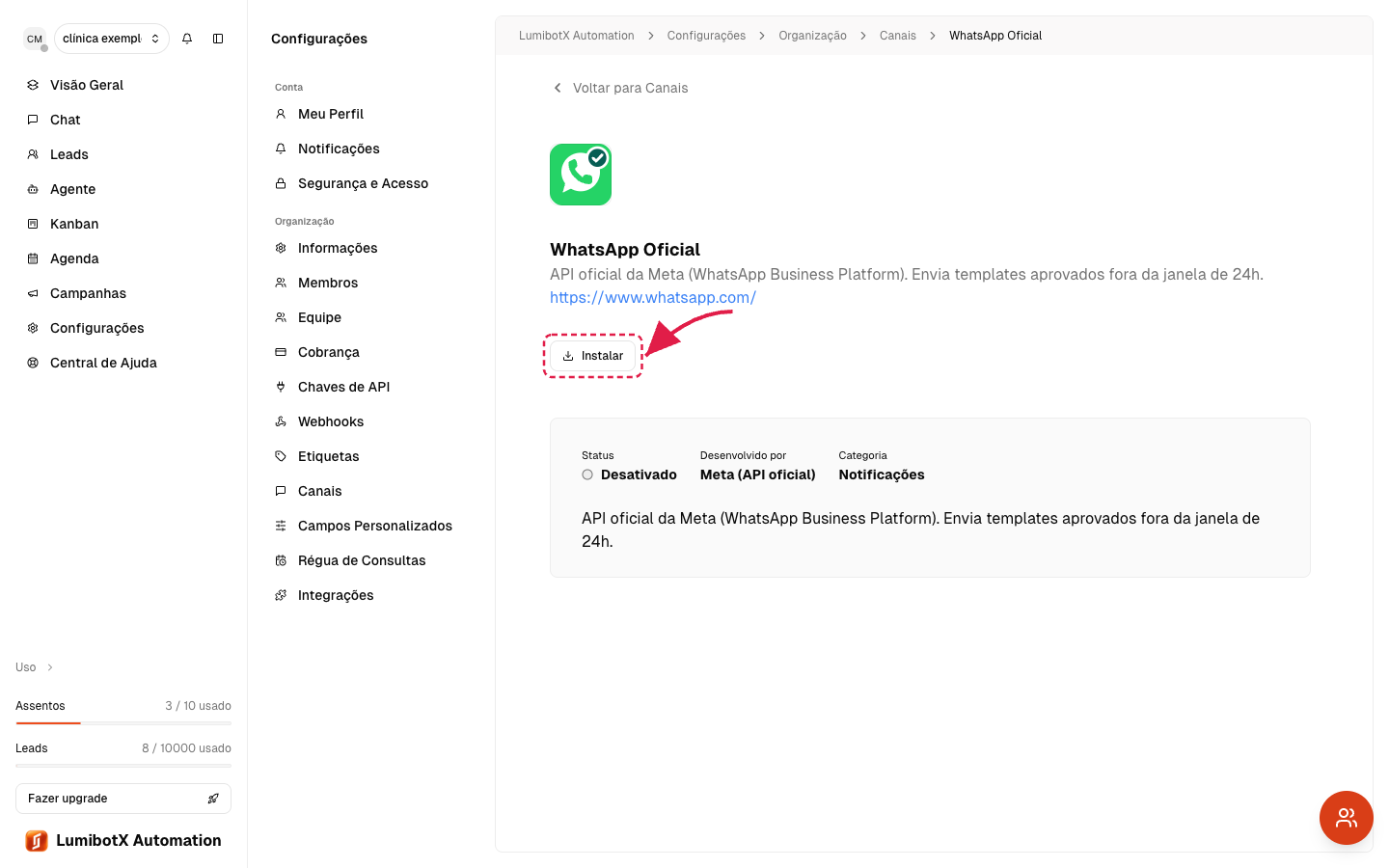
Task: Click the Visão Geral layers icon
Action: point(33,85)
